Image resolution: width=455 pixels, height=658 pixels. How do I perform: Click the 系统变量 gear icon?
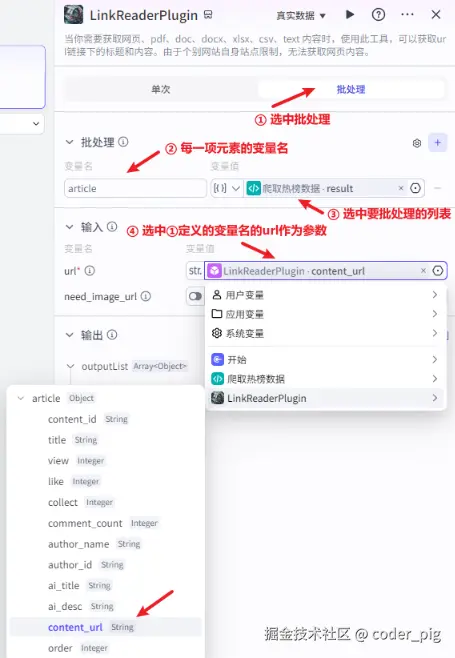pos(217,333)
